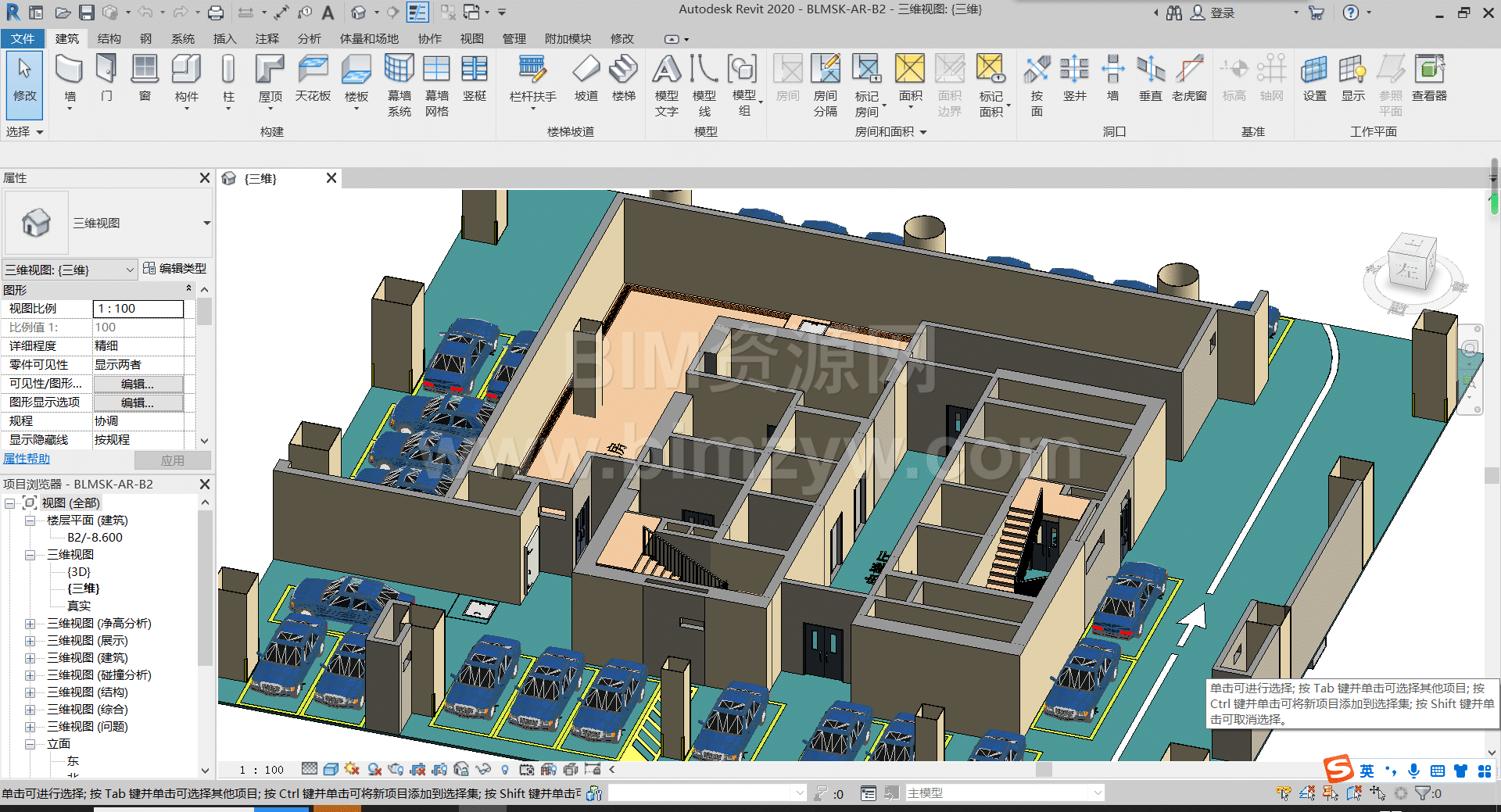The height and width of the screenshot is (812, 1501).
Task: Switch to the 附加模块 ribbon tab
Action: click(568, 38)
